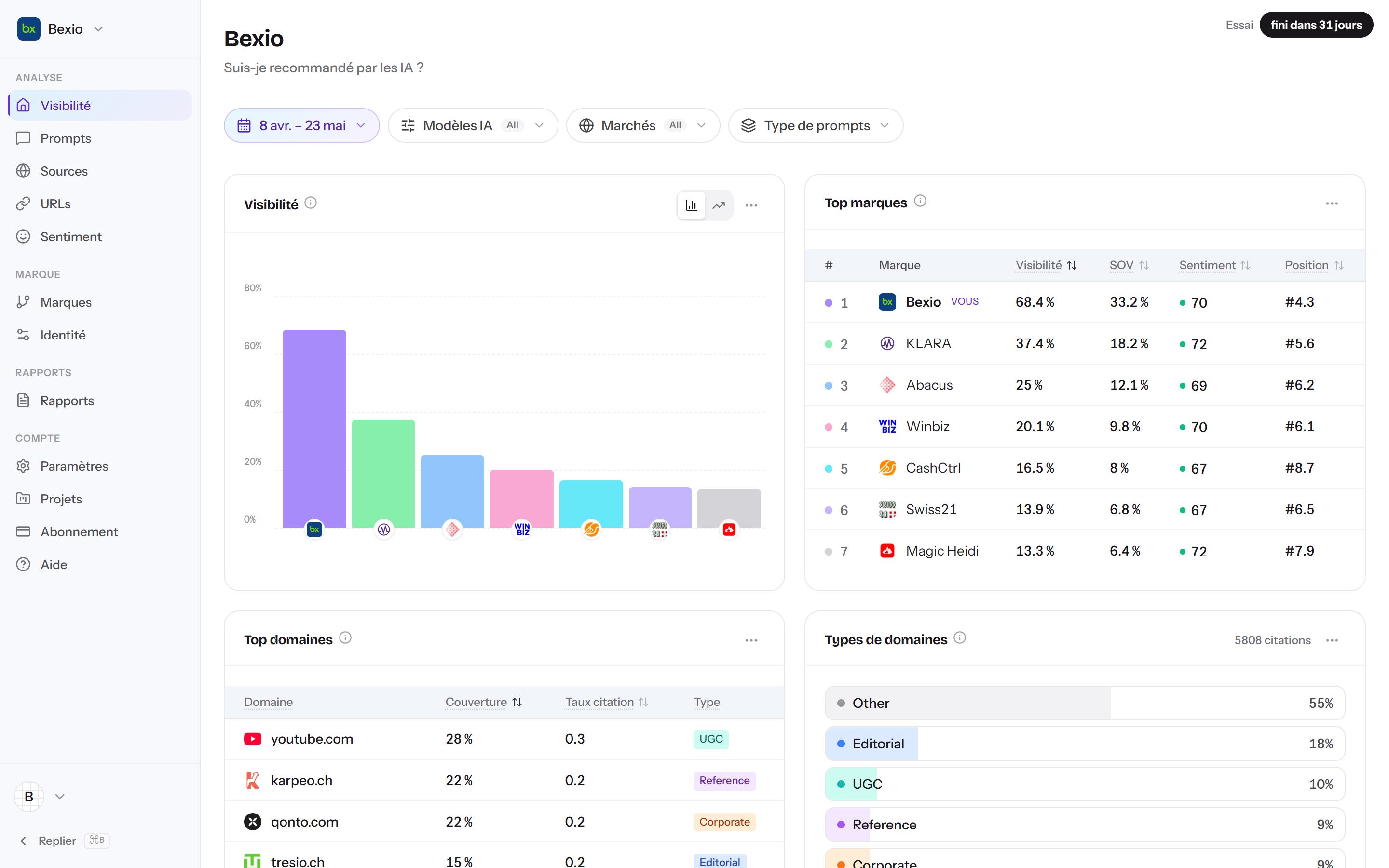Open the Bexio workspace switcher
This screenshot has width=1389, height=868.
coord(61,29)
